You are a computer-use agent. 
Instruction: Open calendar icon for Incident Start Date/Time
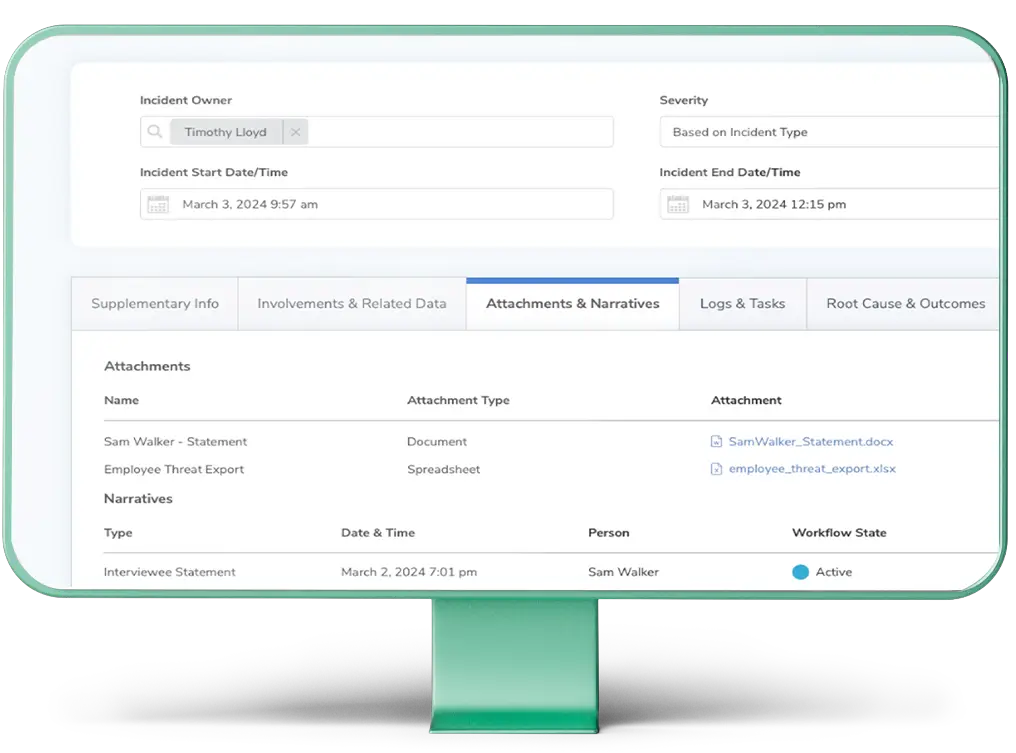[158, 204]
